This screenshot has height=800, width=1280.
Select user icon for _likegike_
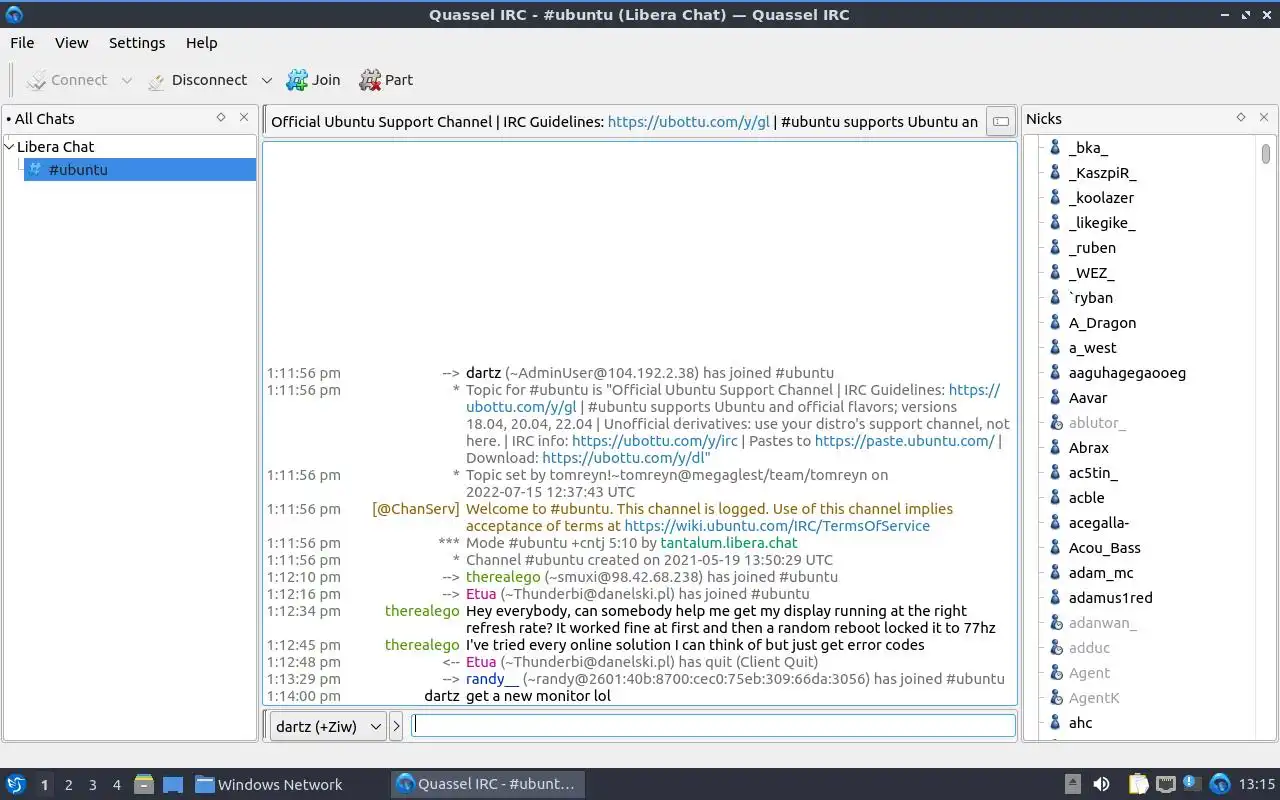coord(1054,223)
